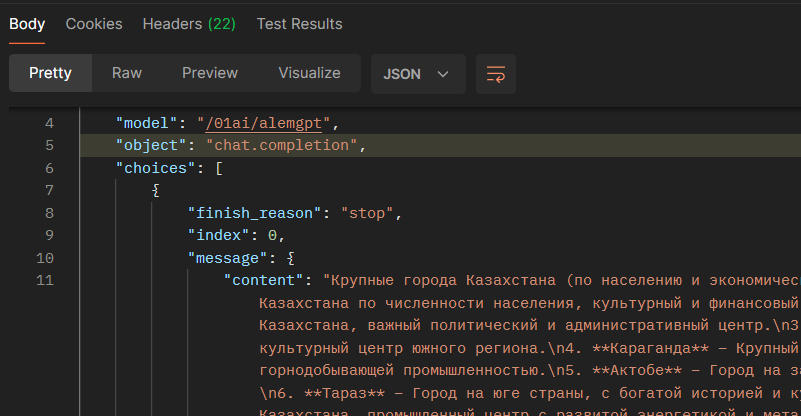The height and width of the screenshot is (416, 801).
Task: Click the "stop" string value
Action: coord(371,213)
